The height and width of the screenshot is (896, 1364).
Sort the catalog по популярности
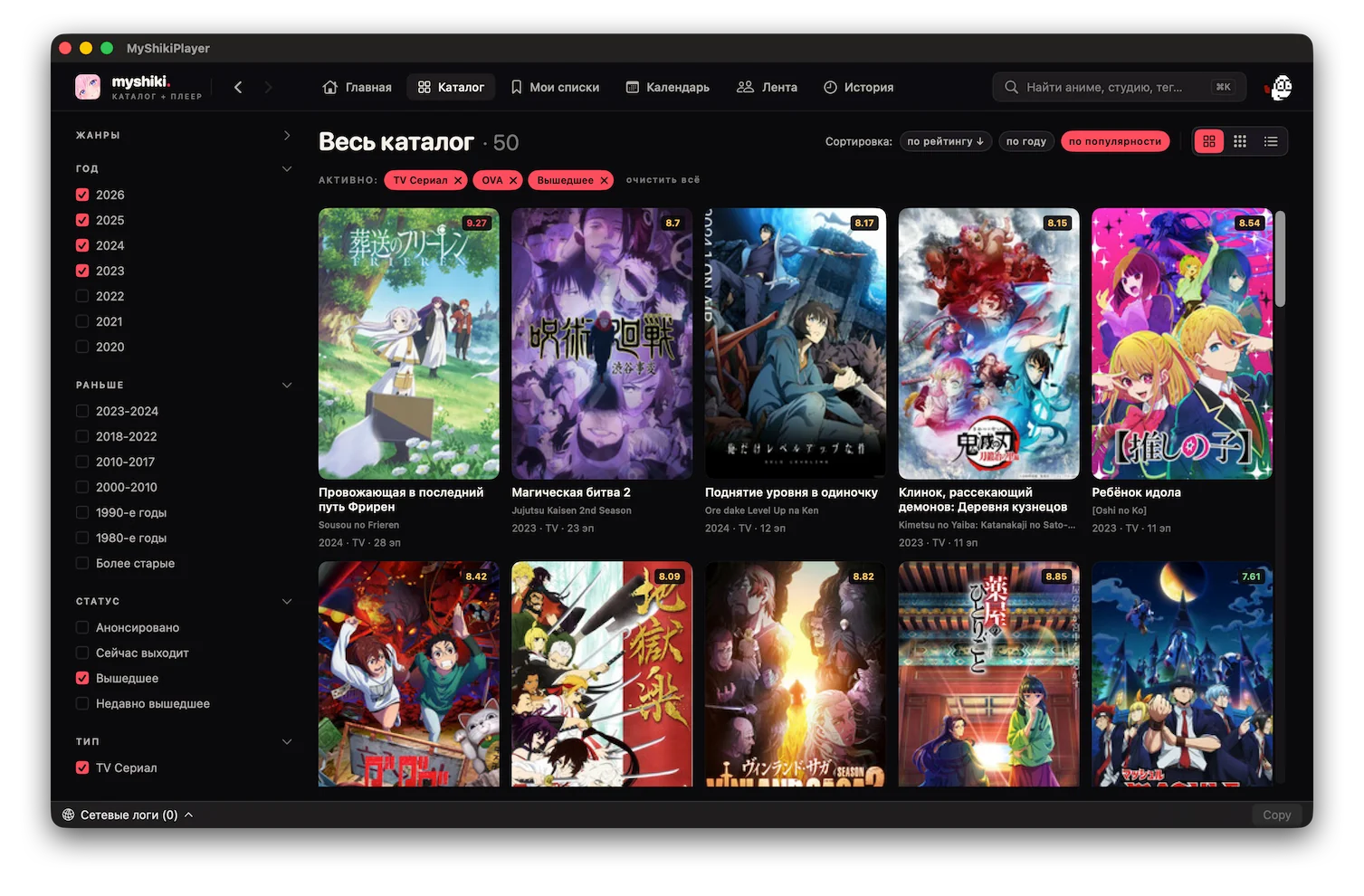1115,141
